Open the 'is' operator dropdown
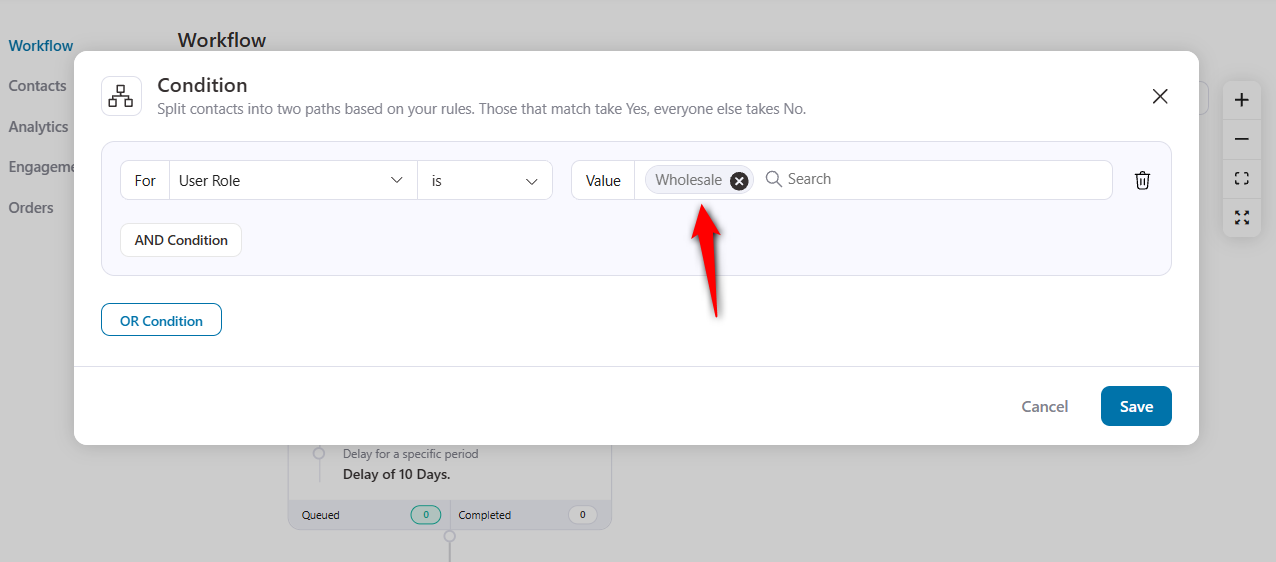This screenshot has height=562, width=1276. pyautogui.click(x=485, y=180)
